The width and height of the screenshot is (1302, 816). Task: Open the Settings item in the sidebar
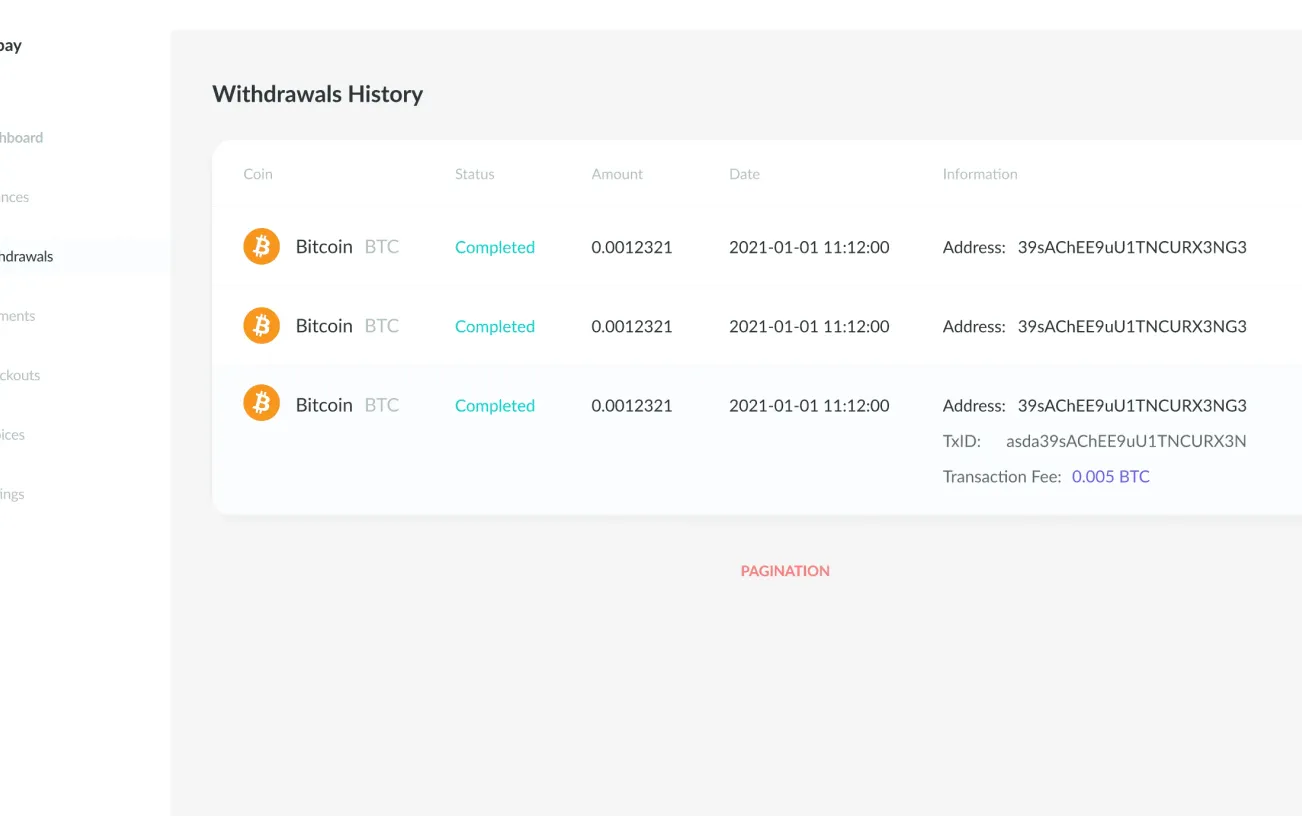pyautogui.click(x=12, y=494)
